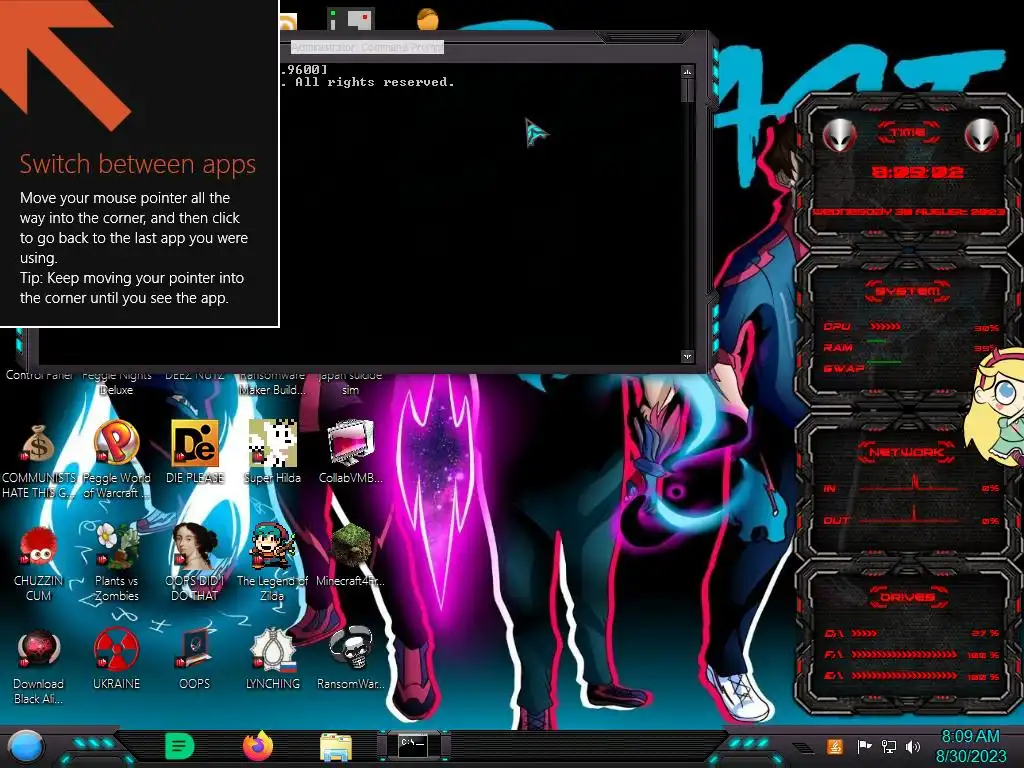Viewport: 1024px width, 768px height.
Task: Click the F:\ drive usage bar
Action: click(904, 654)
